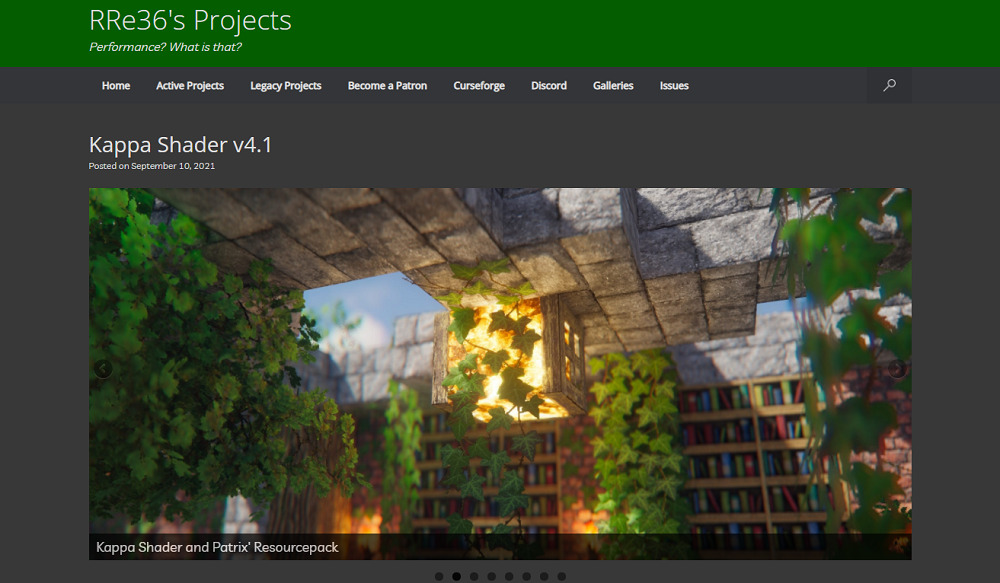The width and height of the screenshot is (1000, 583).
Task: Go to previous slide arrow
Action: [x=103, y=369]
